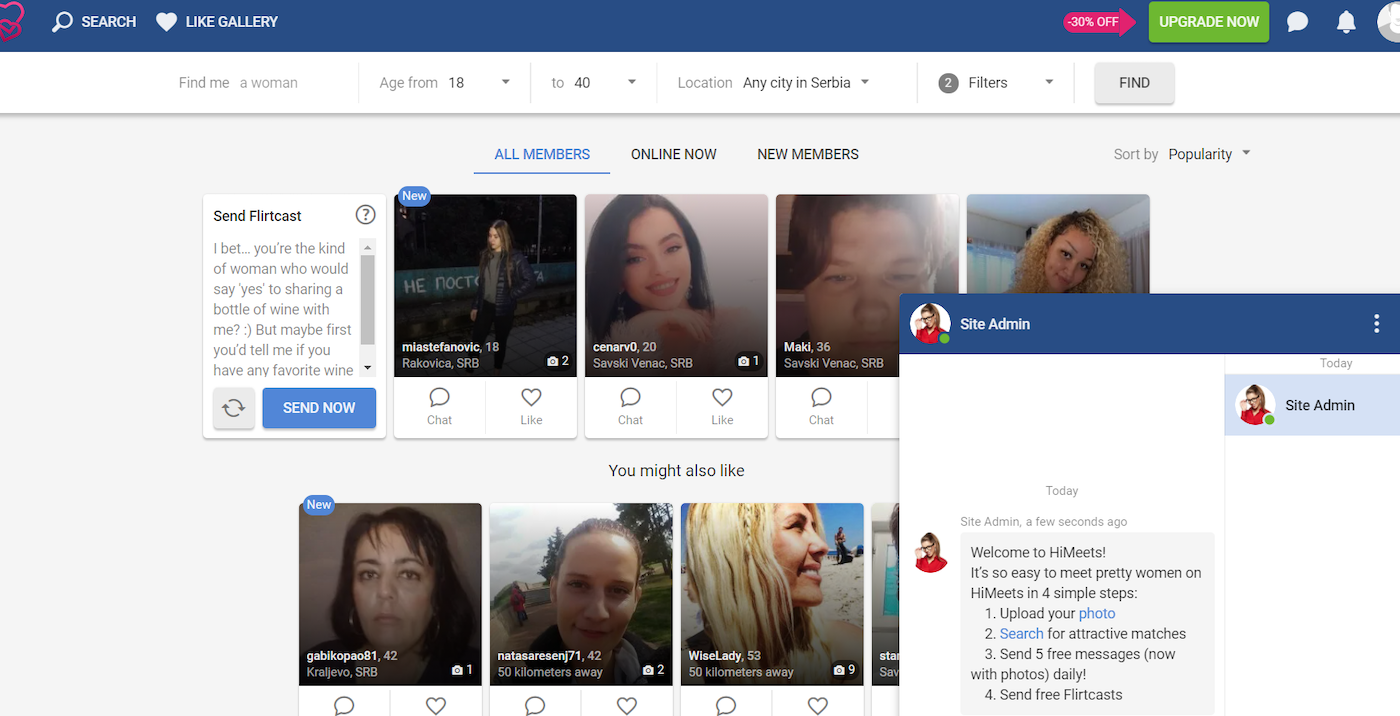Open miastefanovic's profile photo

[x=486, y=285]
